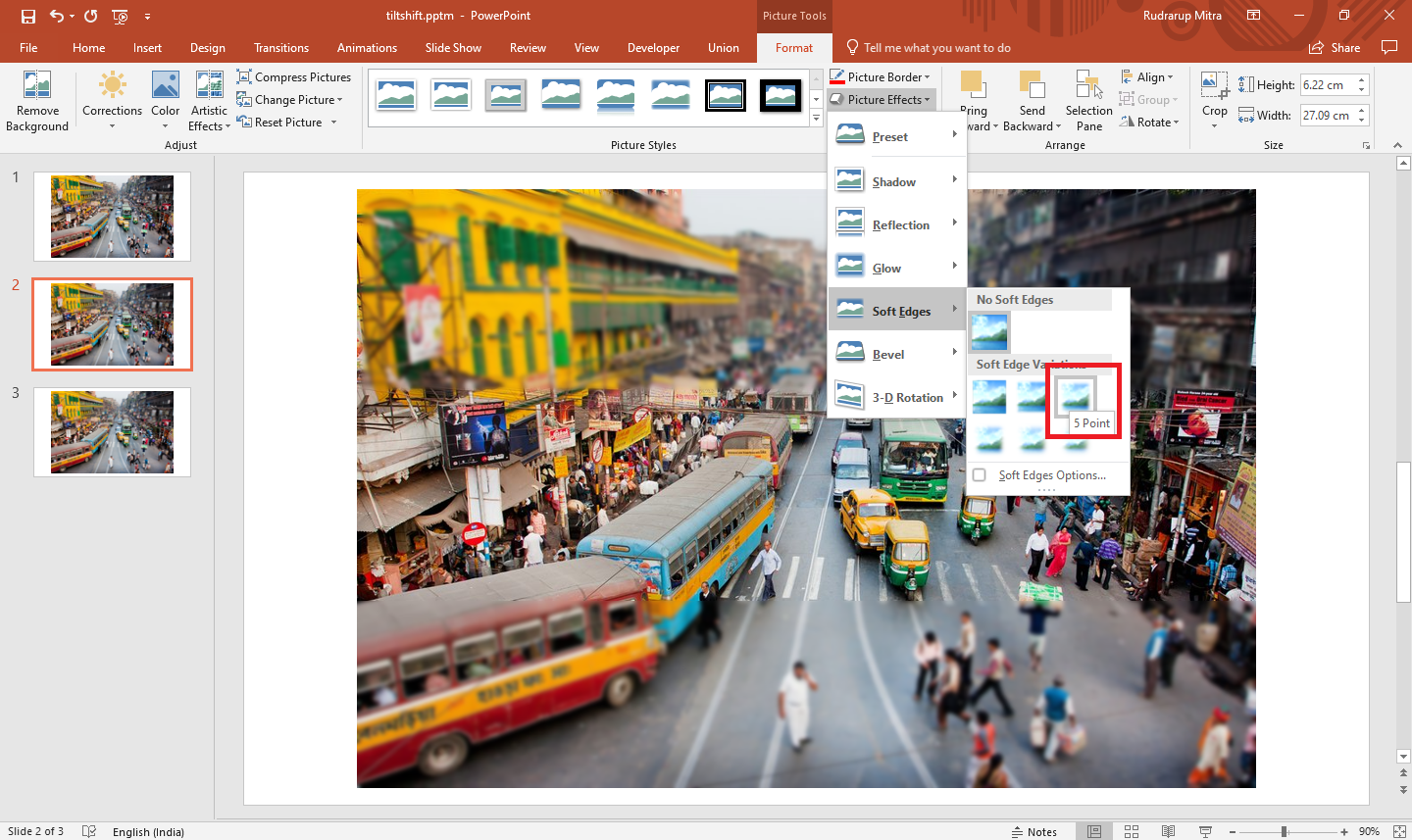Image resolution: width=1412 pixels, height=840 pixels.
Task: Open Preset effects submenu
Action: (x=897, y=136)
